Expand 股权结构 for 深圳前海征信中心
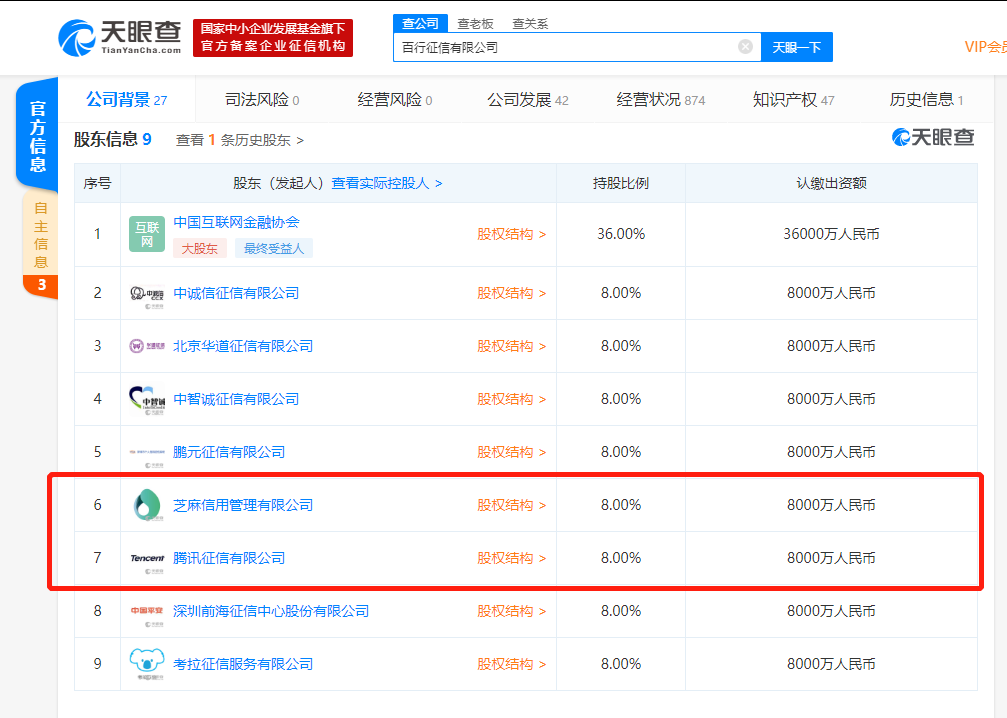 [x=511, y=611]
